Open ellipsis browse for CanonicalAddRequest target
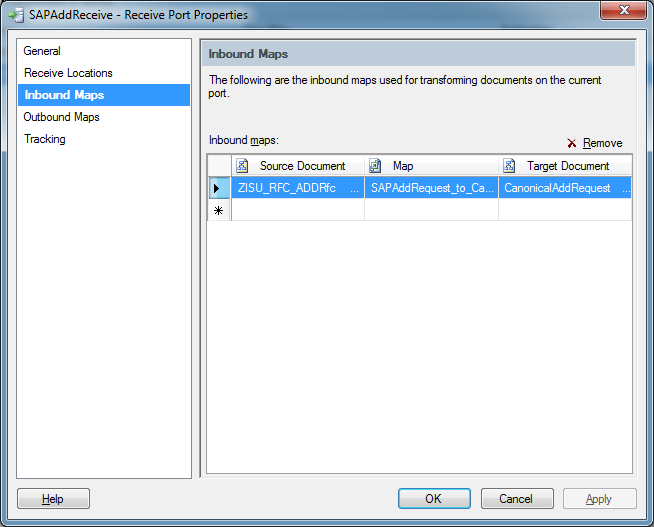 (626, 189)
